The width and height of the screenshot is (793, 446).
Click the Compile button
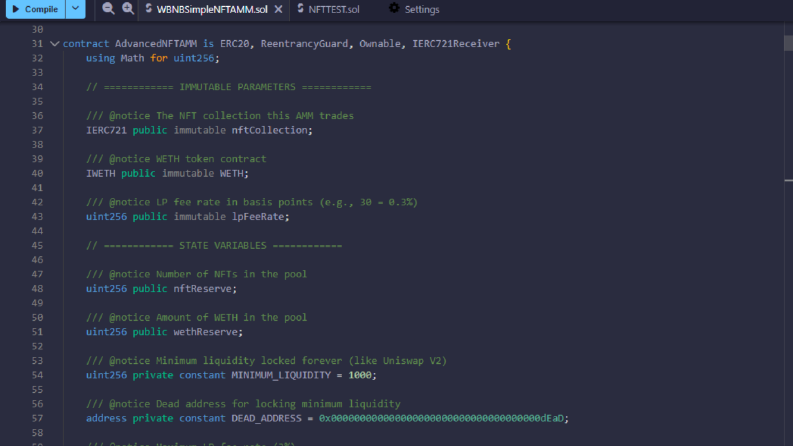point(35,9)
